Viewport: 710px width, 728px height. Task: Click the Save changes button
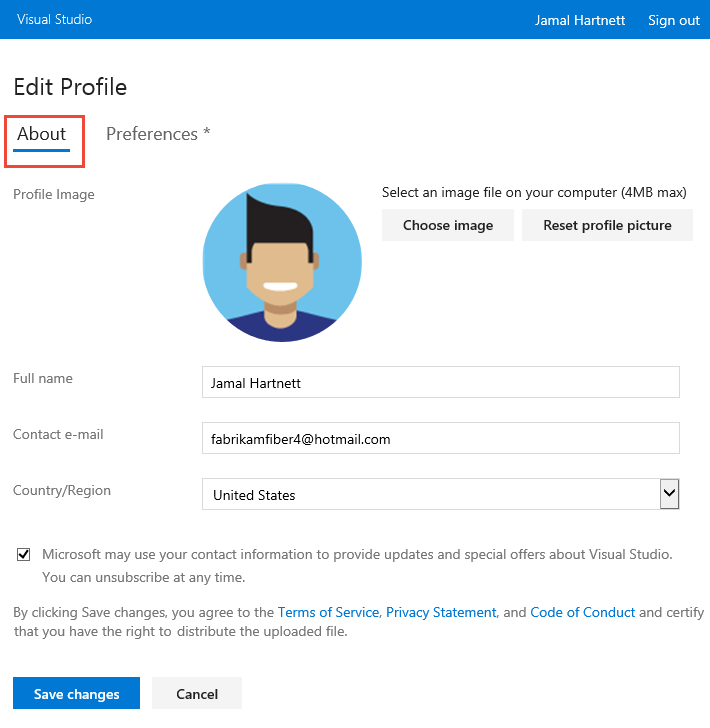[x=76, y=693]
